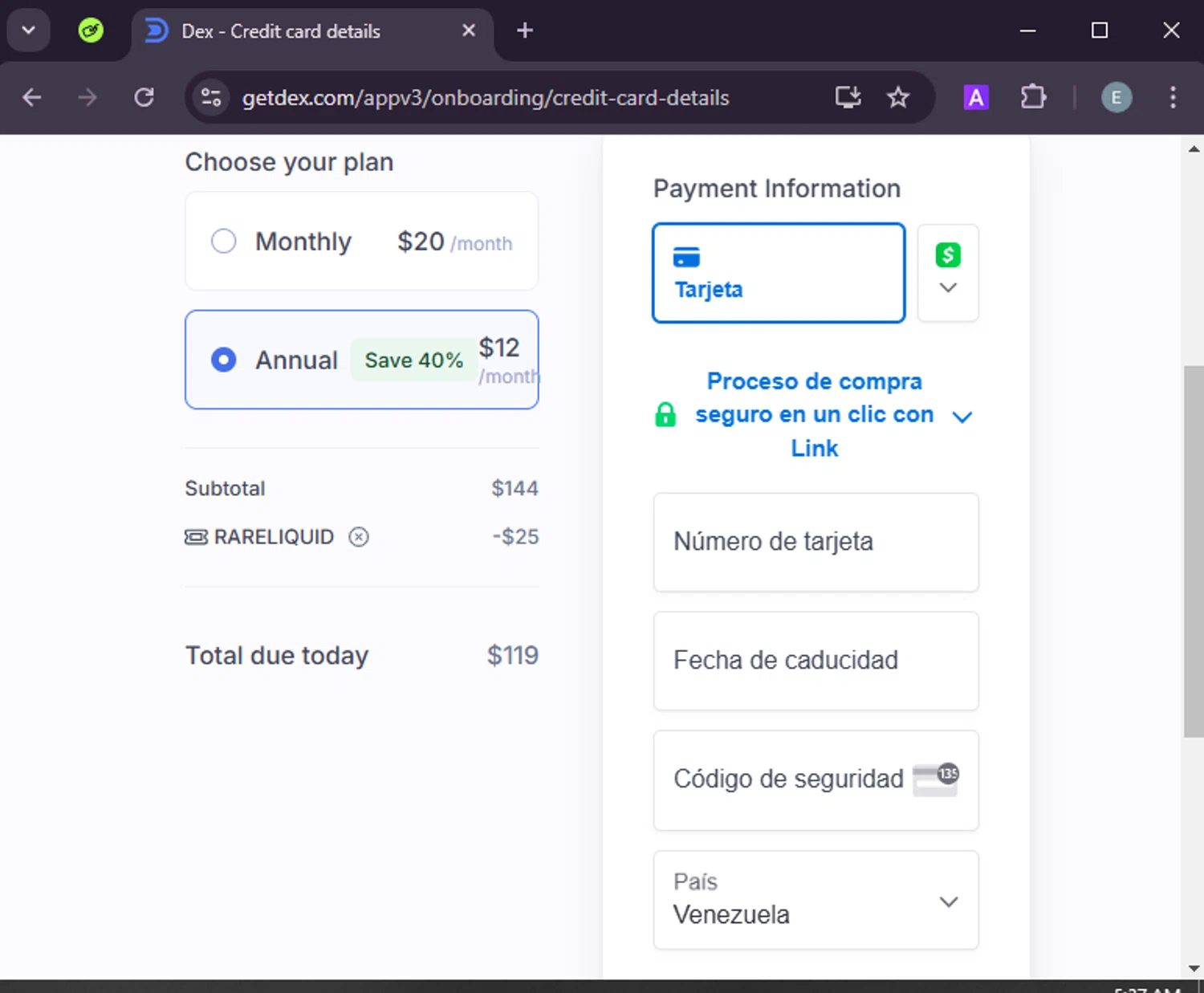This screenshot has width=1204, height=993.
Task: Click the $20 /month price text
Action: tap(454, 242)
